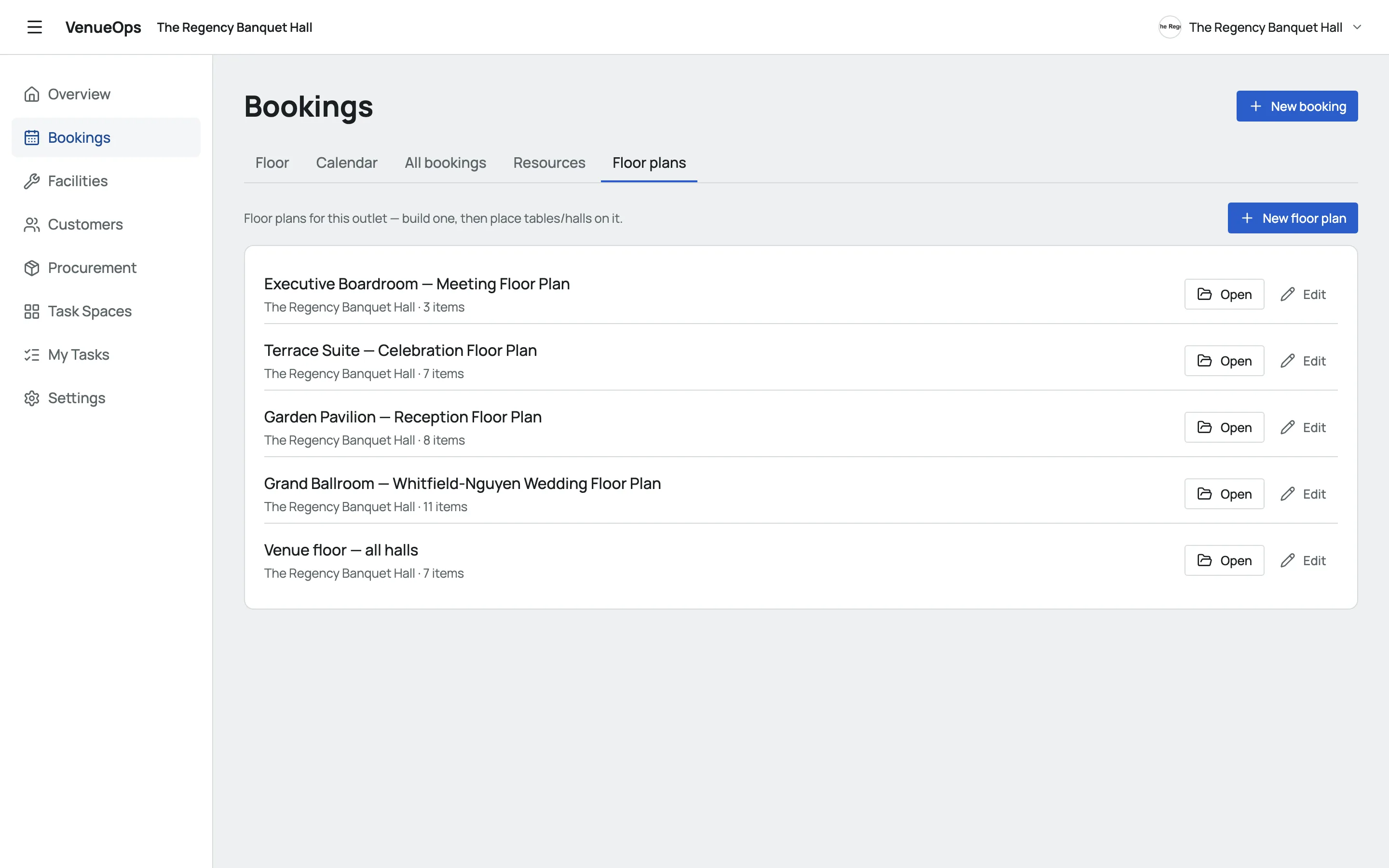Click the 'Terrace Suite — Celebration Floor Plan' title

pyautogui.click(x=401, y=351)
